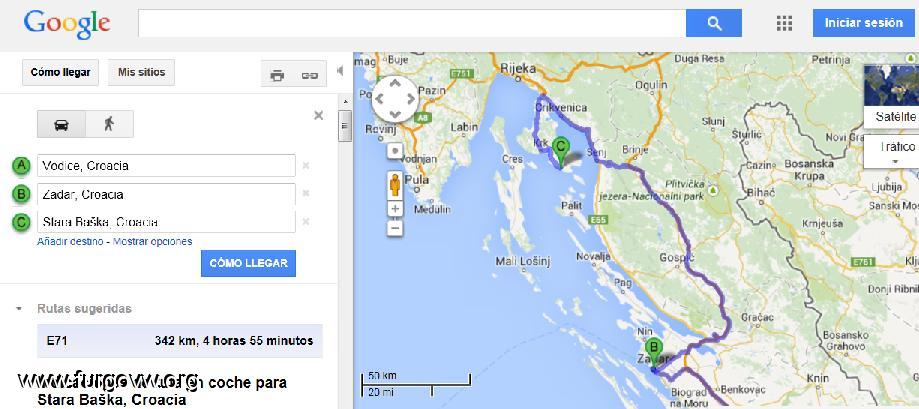The image size is (919, 409).
Task: Click the Google search box
Action: tap(412, 23)
